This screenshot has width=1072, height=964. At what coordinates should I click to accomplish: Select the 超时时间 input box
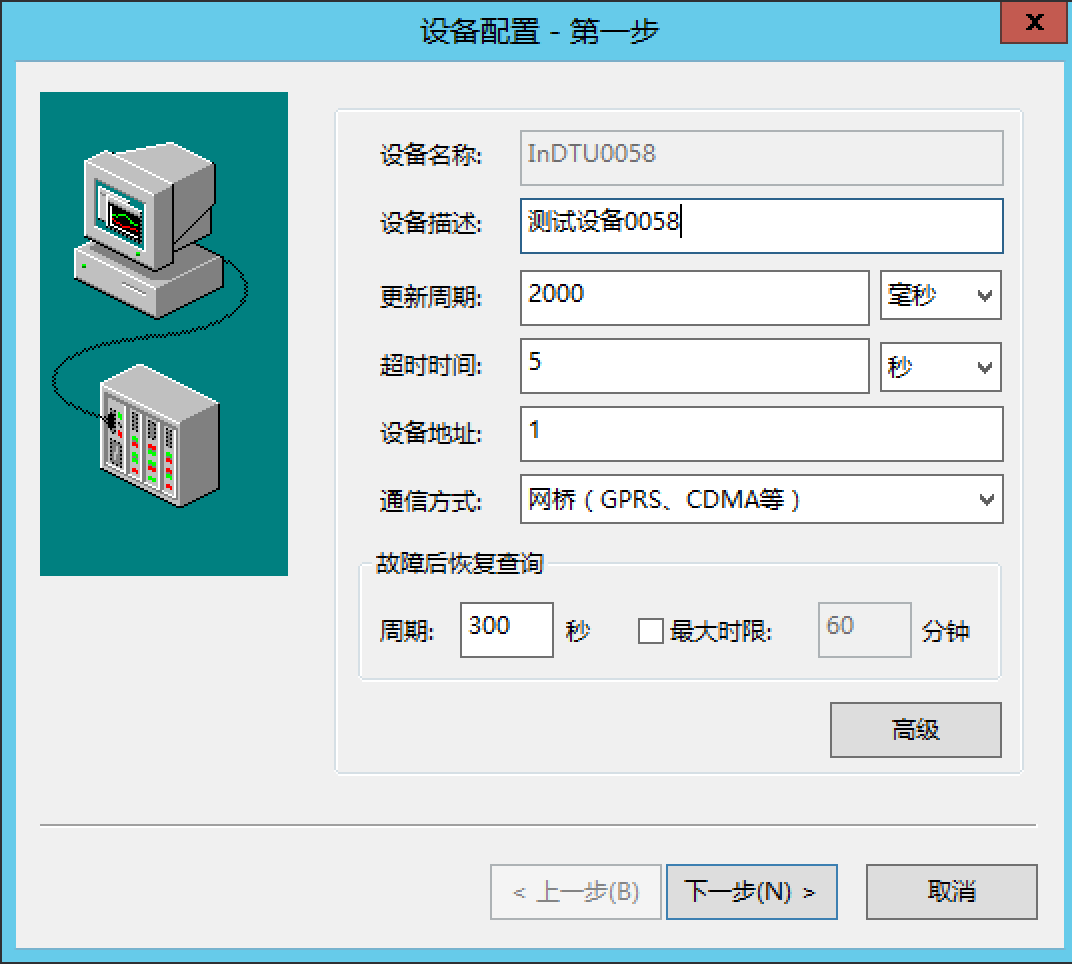point(694,366)
